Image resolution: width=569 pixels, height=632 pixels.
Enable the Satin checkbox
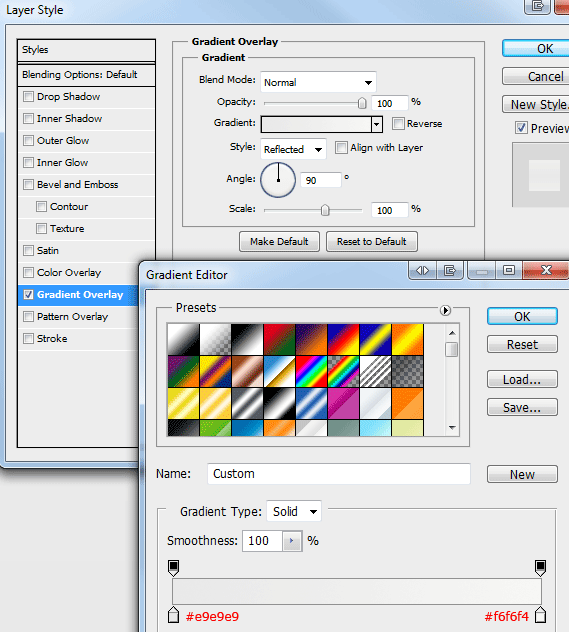(28, 250)
